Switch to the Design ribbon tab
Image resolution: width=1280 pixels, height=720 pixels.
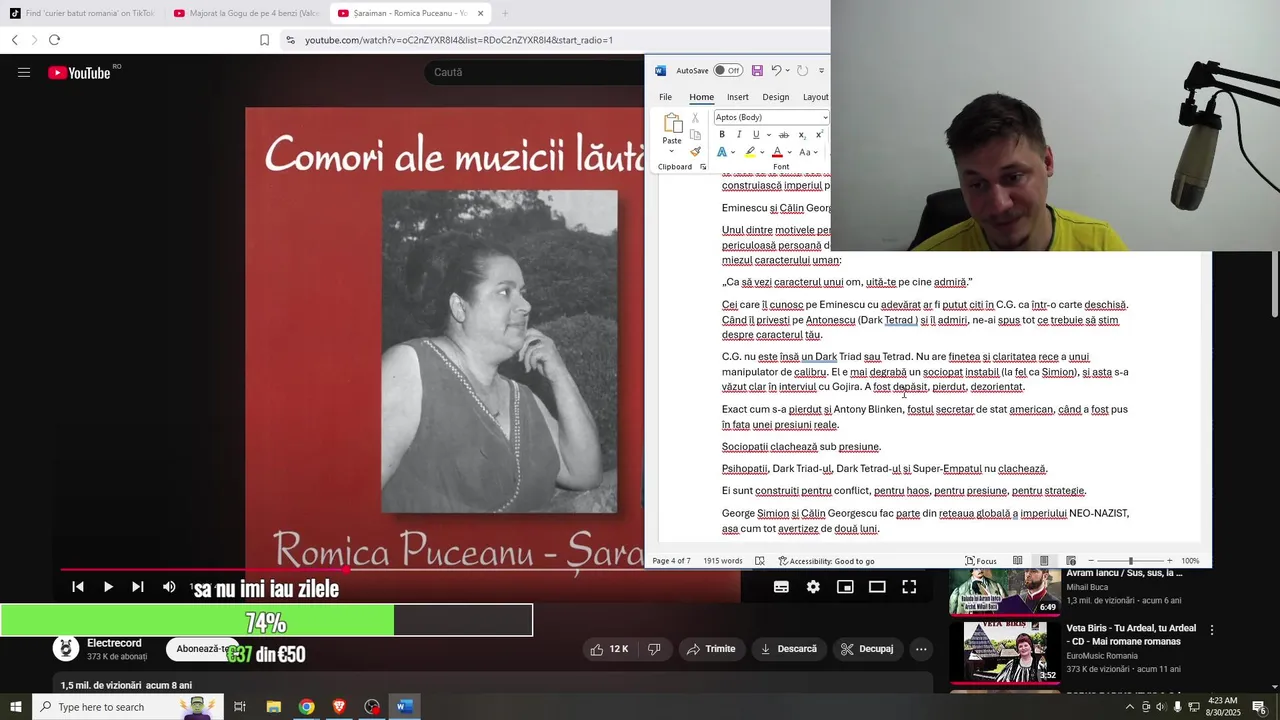pyautogui.click(x=776, y=97)
